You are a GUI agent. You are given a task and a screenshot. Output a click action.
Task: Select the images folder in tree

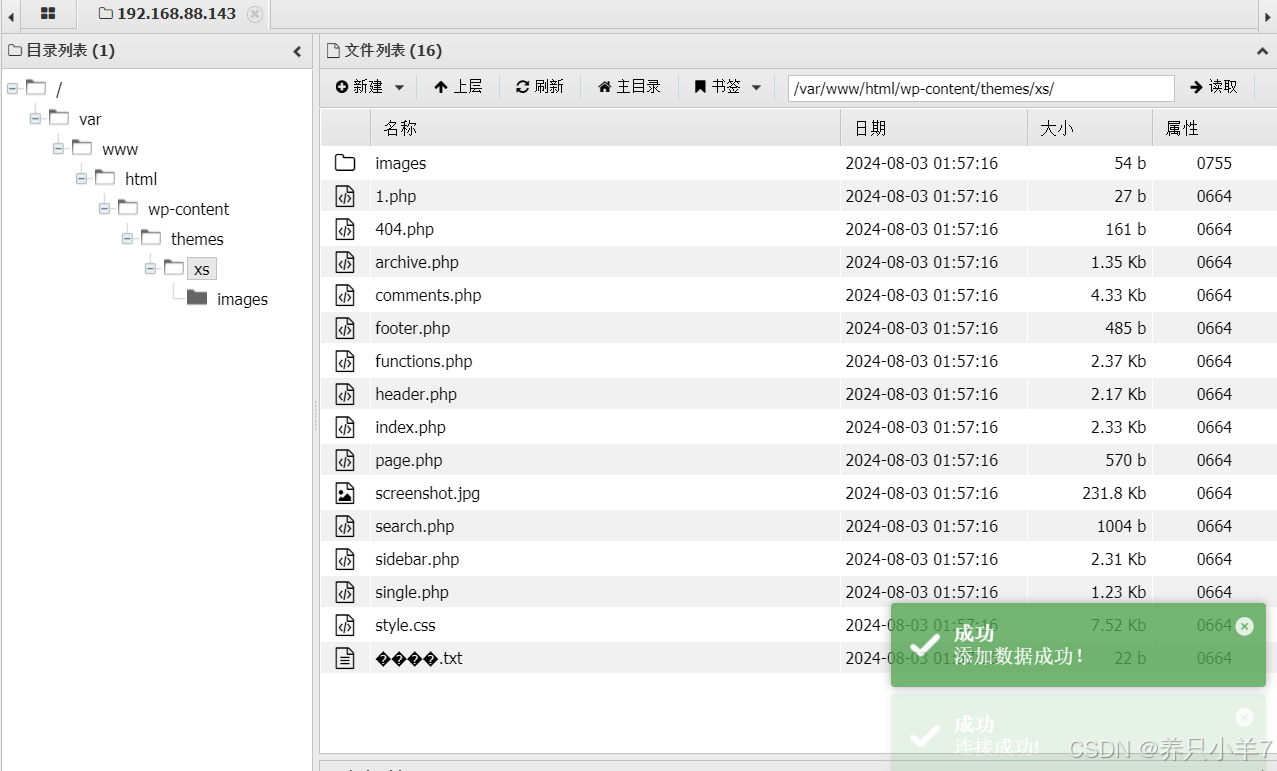click(x=242, y=299)
